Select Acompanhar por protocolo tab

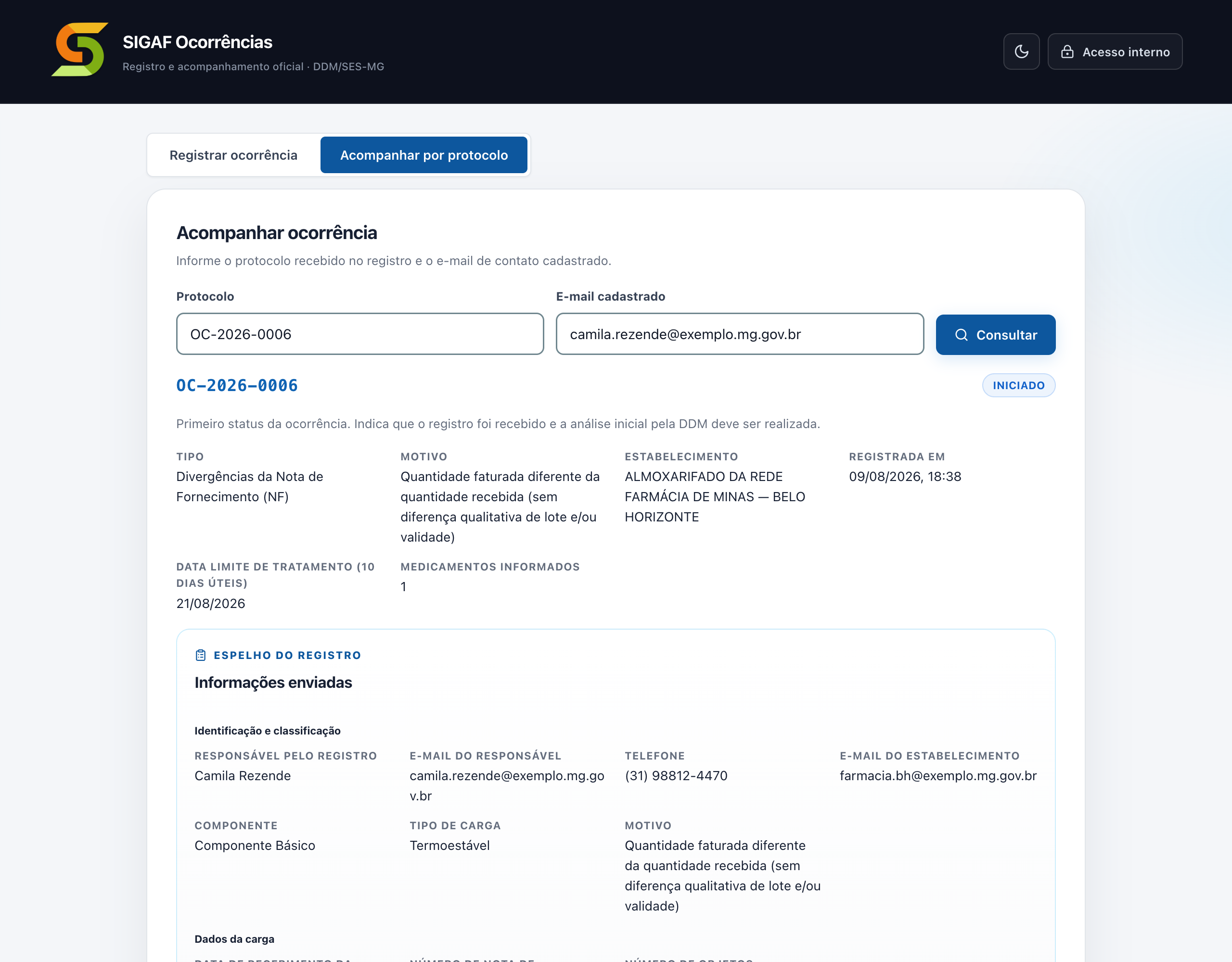(423, 155)
